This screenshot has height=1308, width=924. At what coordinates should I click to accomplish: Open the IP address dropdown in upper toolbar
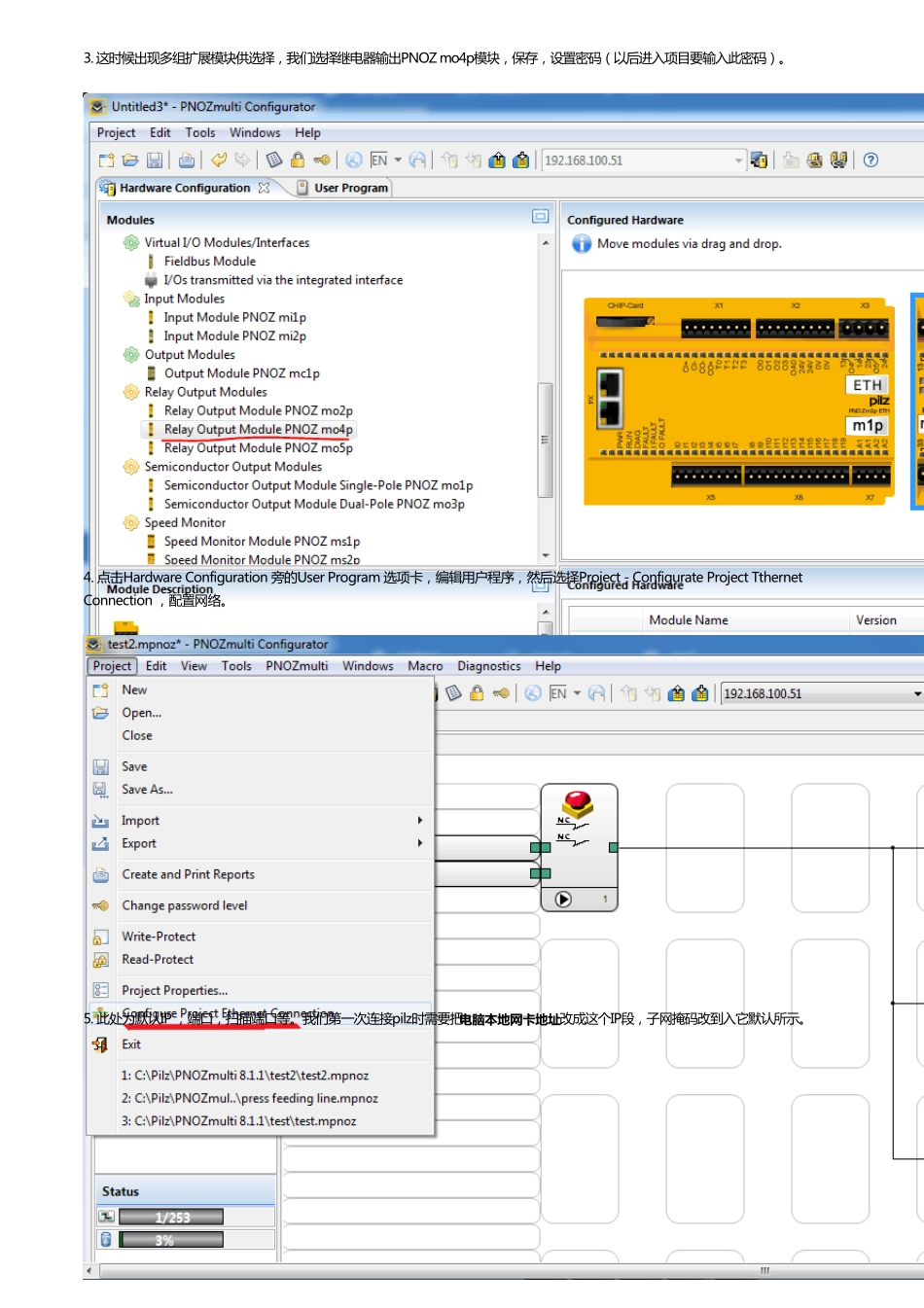tap(738, 160)
